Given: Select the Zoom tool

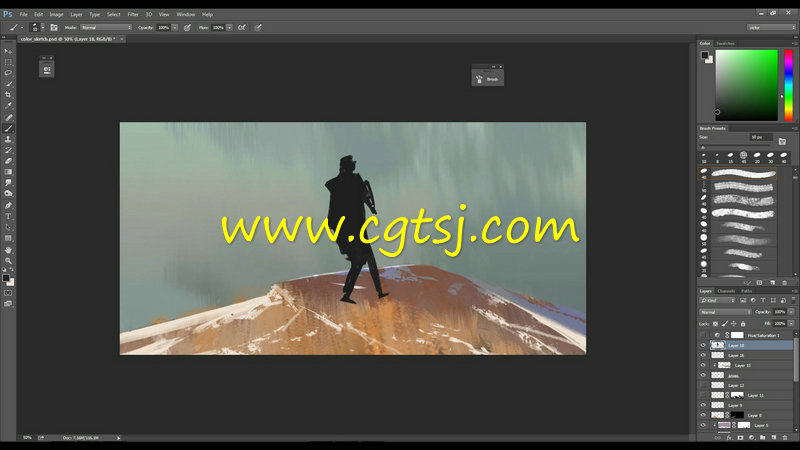Looking at the screenshot, I should 8,261.
